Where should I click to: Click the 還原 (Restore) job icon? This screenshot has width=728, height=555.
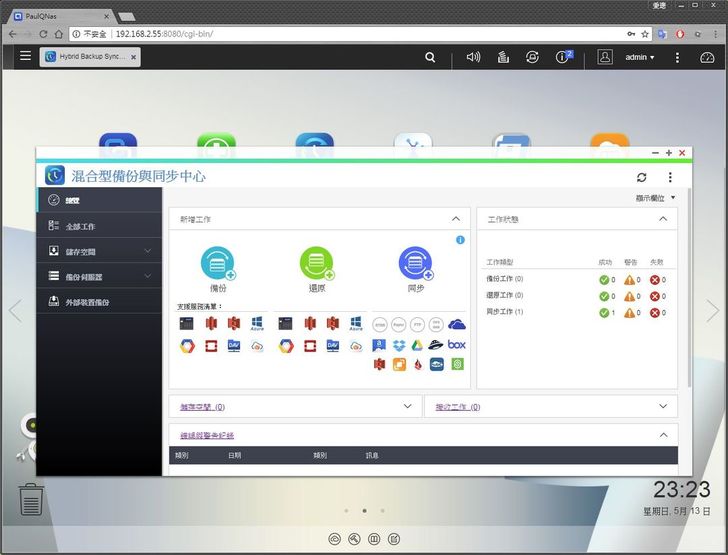[317, 264]
